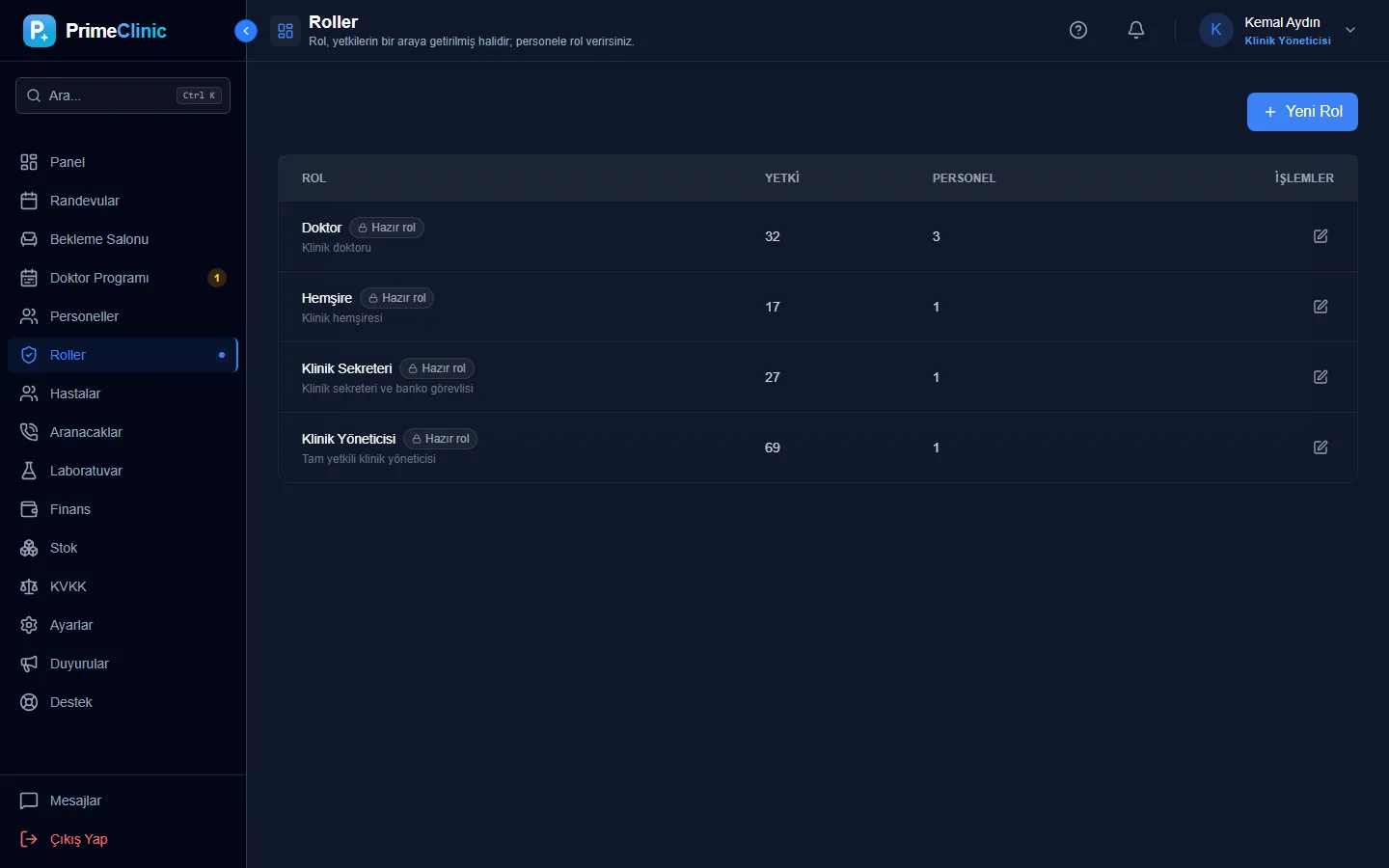
Task: Click the grid icon beside Roller title
Action: point(286,31)
